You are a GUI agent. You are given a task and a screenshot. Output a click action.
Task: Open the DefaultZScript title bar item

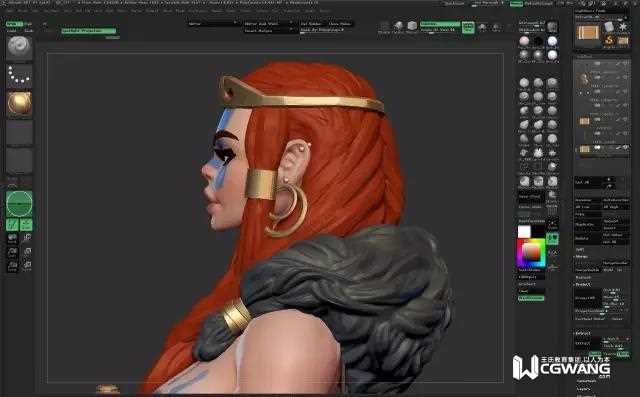(538, 4)
